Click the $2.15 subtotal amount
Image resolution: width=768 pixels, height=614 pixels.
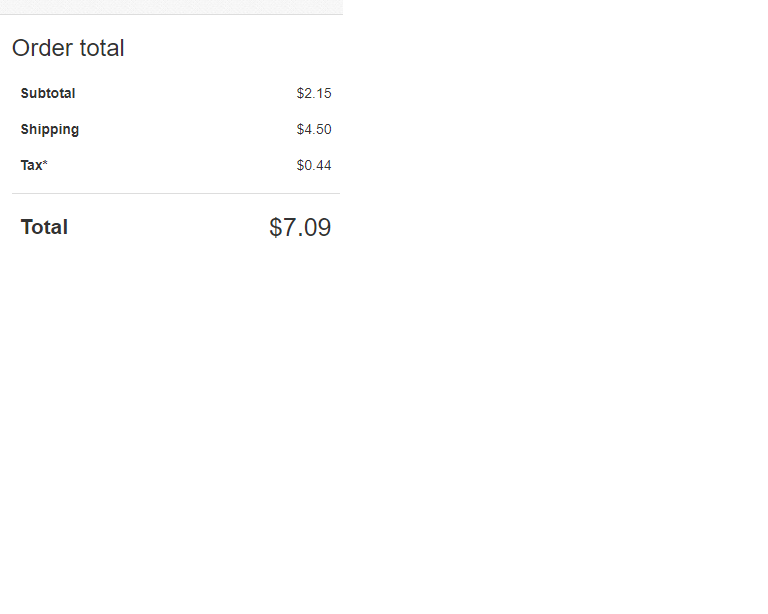coord(314,94)
